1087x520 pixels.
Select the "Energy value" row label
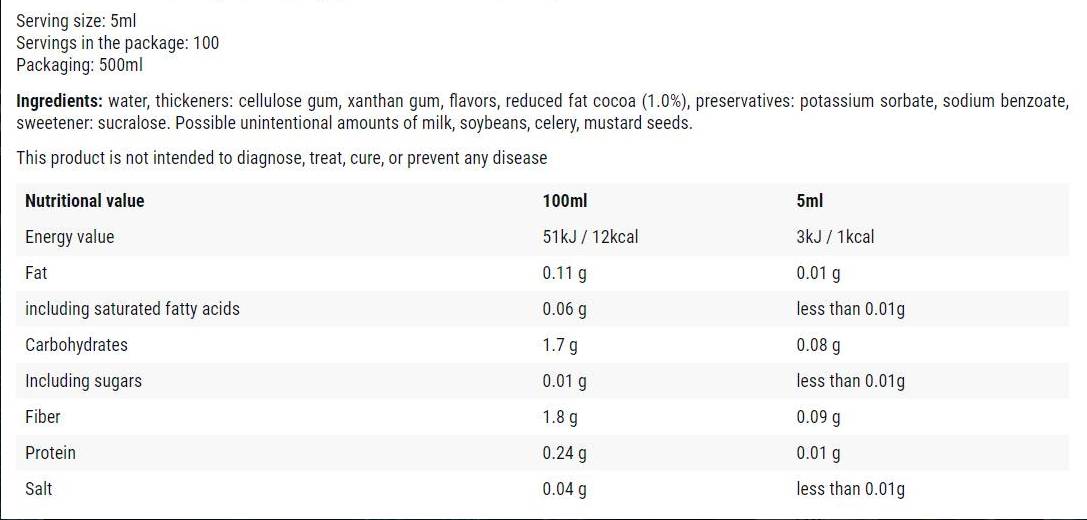tap(70, 237)
